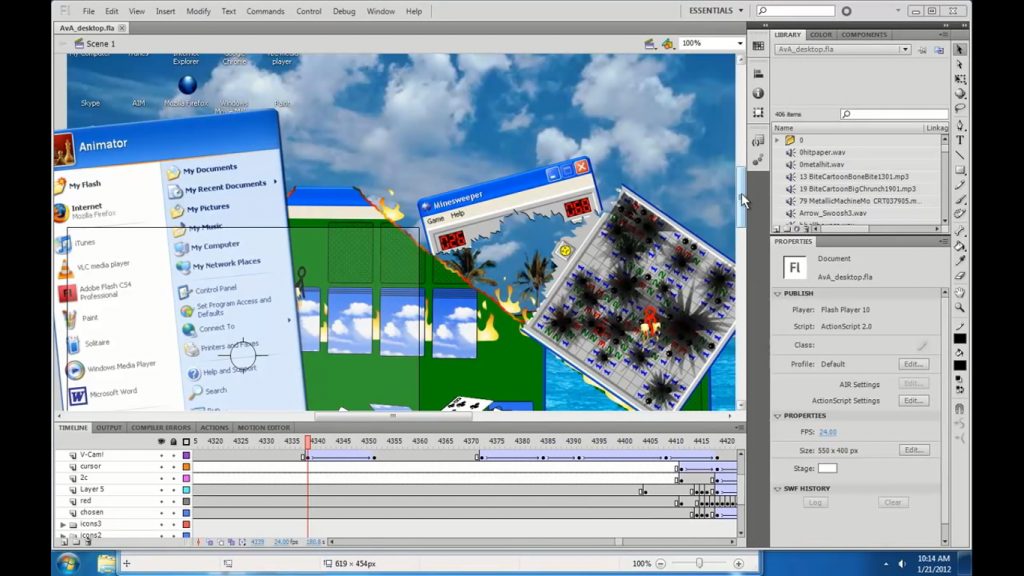
Task: Open the Align panel icon
Action: (758, 74)
